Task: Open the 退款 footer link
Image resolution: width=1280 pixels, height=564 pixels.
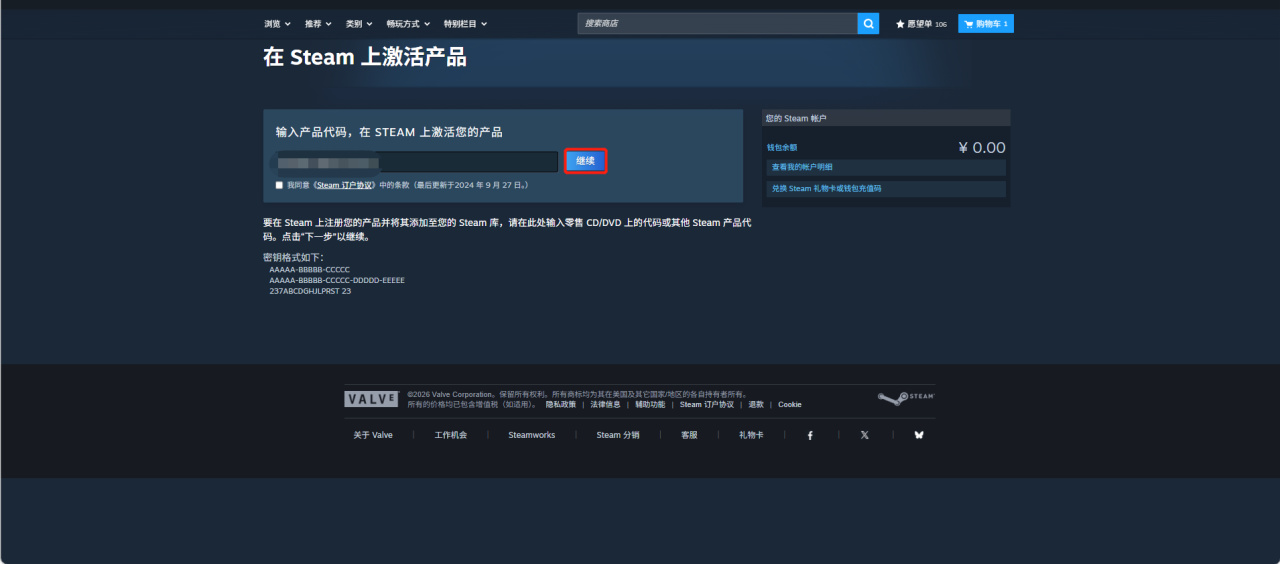Action: (x=756, y=405)
